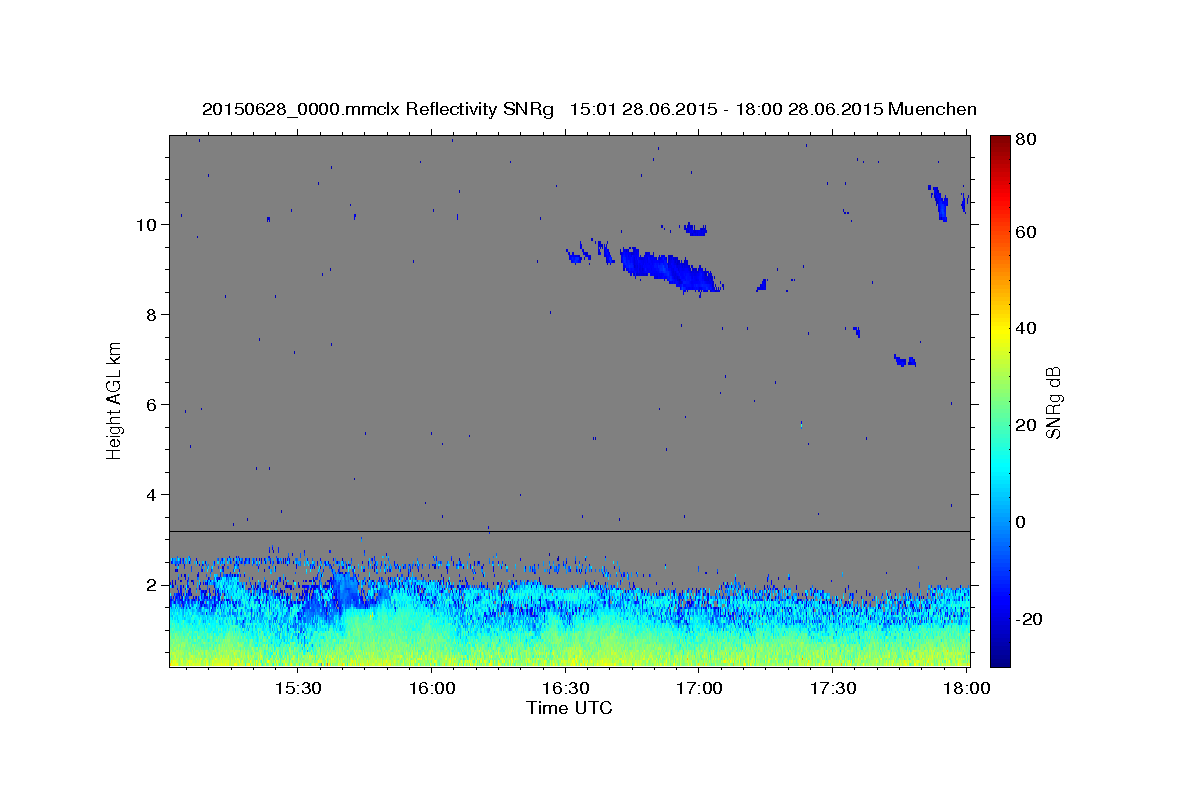Click the 17:00 time tick label
The width and height of the screenshot is (1200, 800).
pyautogui.click(x=699, y=689)
